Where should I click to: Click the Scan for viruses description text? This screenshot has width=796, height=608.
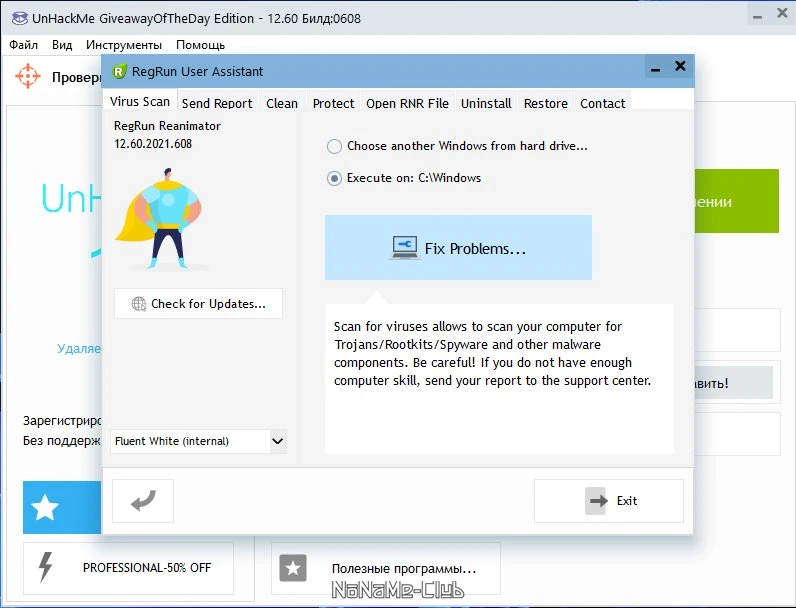492,353
